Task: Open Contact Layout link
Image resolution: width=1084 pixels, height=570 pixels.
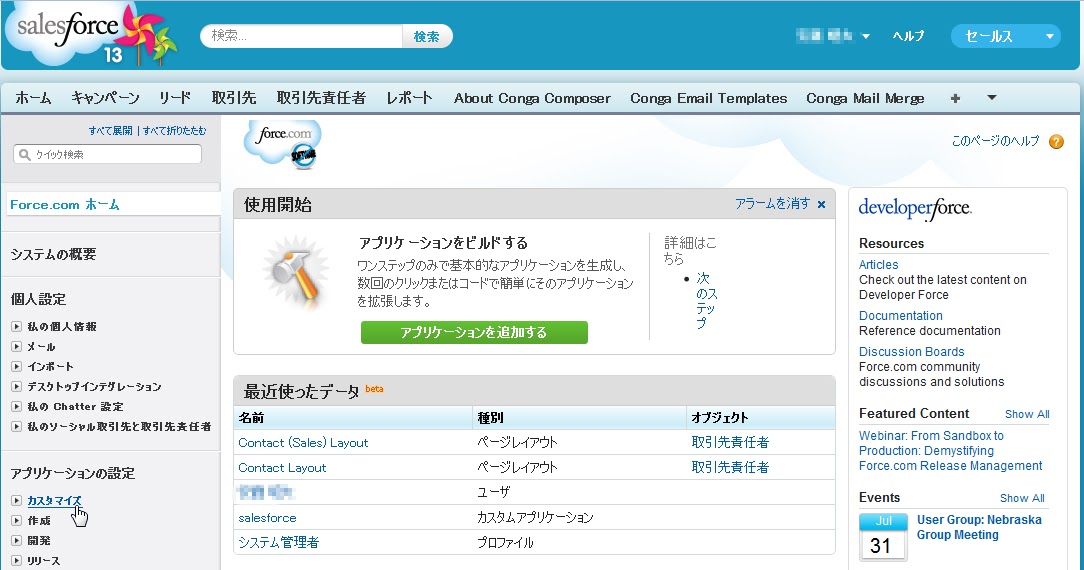Action: 282,468
